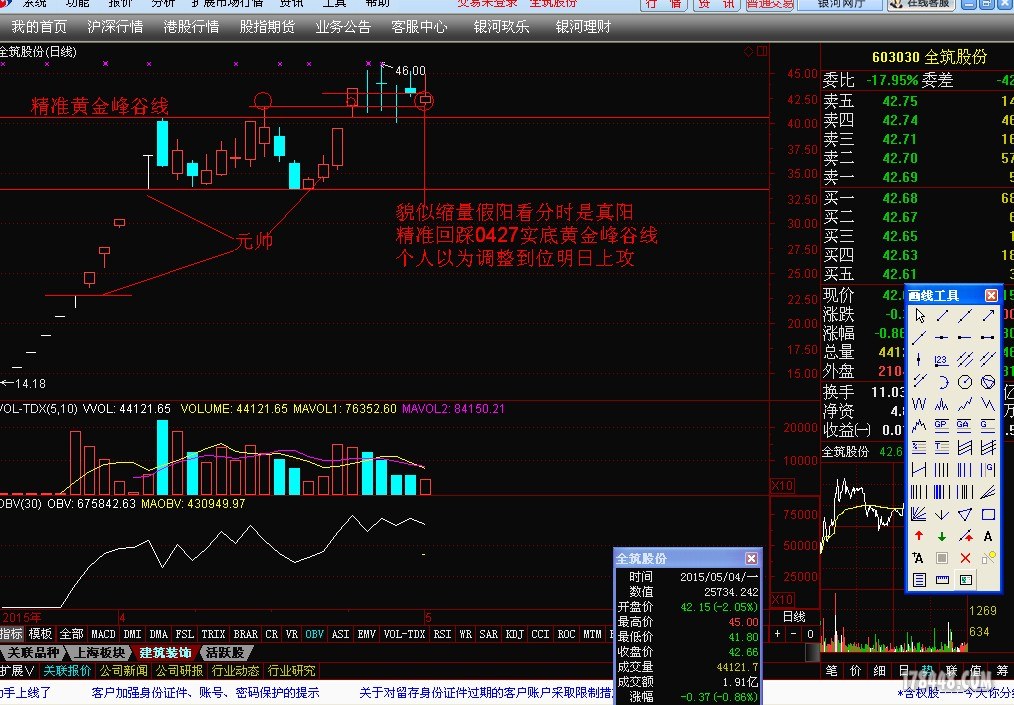Choose the line segment drawing tool

click(942, 316)
